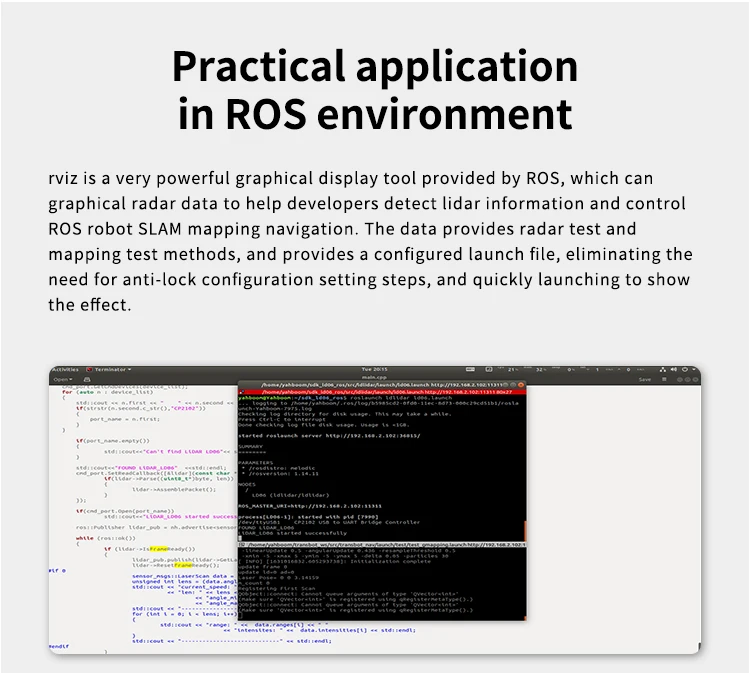This screenshot has height=673, width=750.
Task: Expand the Open button dropdown arrow
Action: pos(72,379)
